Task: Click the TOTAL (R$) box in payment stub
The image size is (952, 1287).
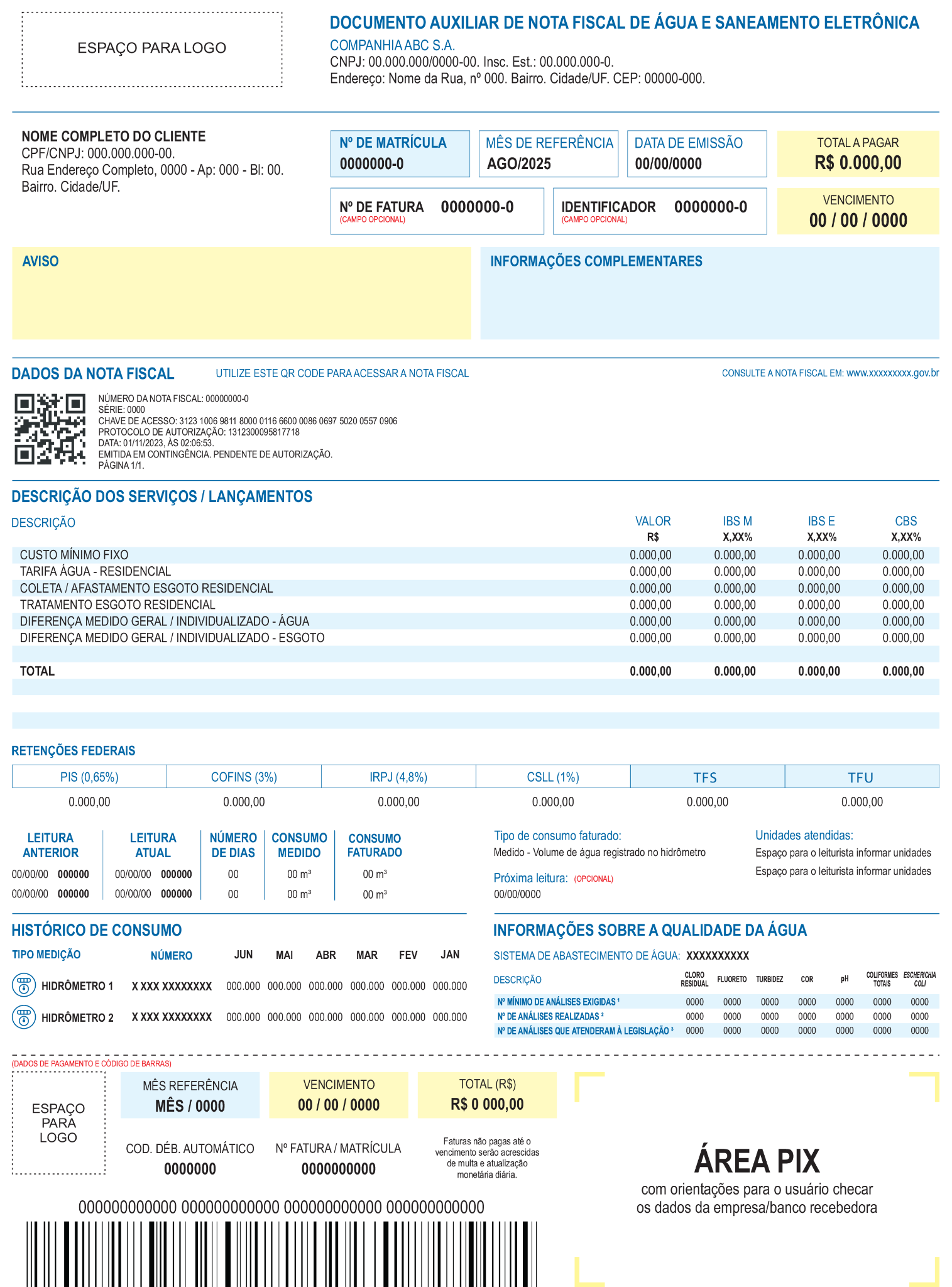Action: pos(487,1095)
